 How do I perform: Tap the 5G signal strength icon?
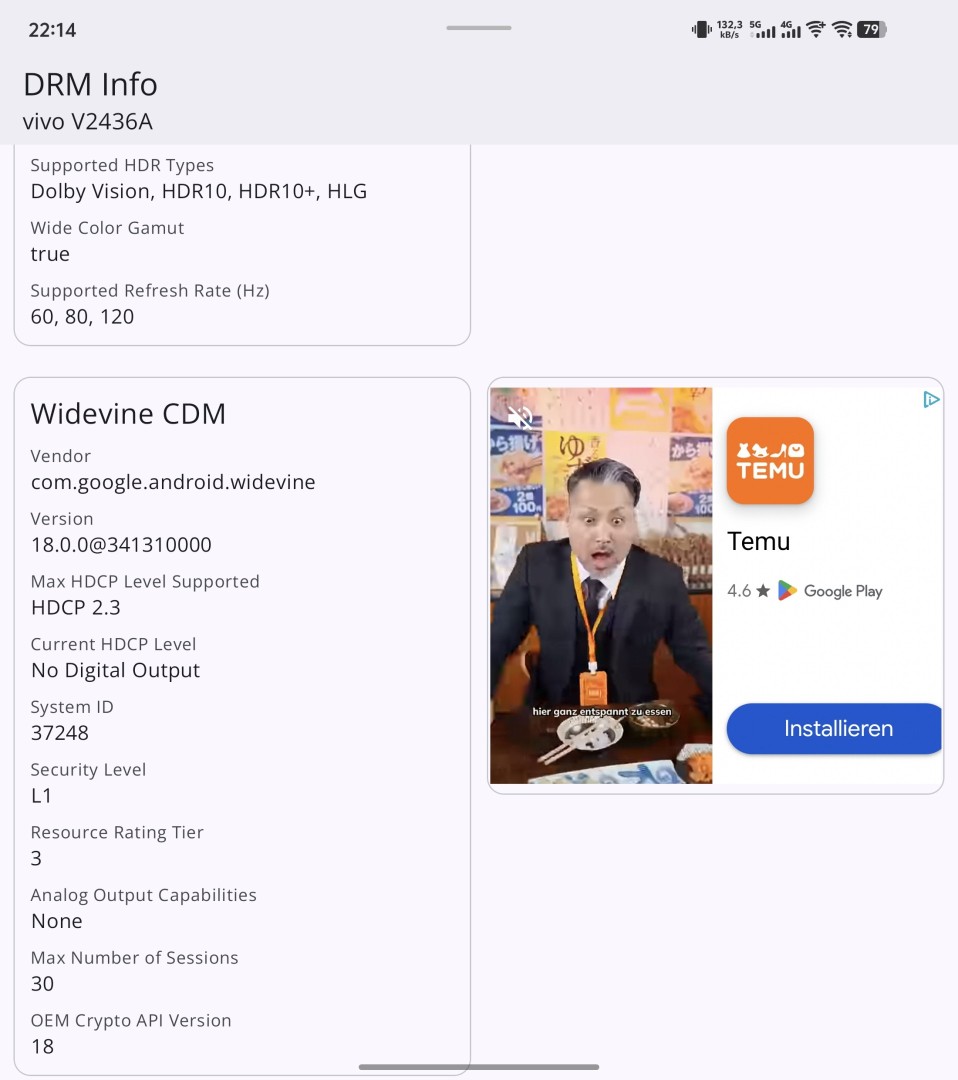764,30
